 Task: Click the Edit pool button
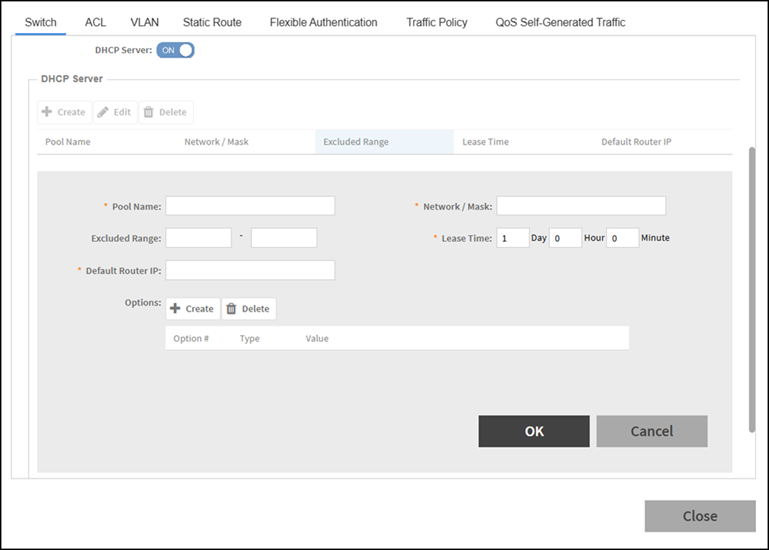point(115,112)
